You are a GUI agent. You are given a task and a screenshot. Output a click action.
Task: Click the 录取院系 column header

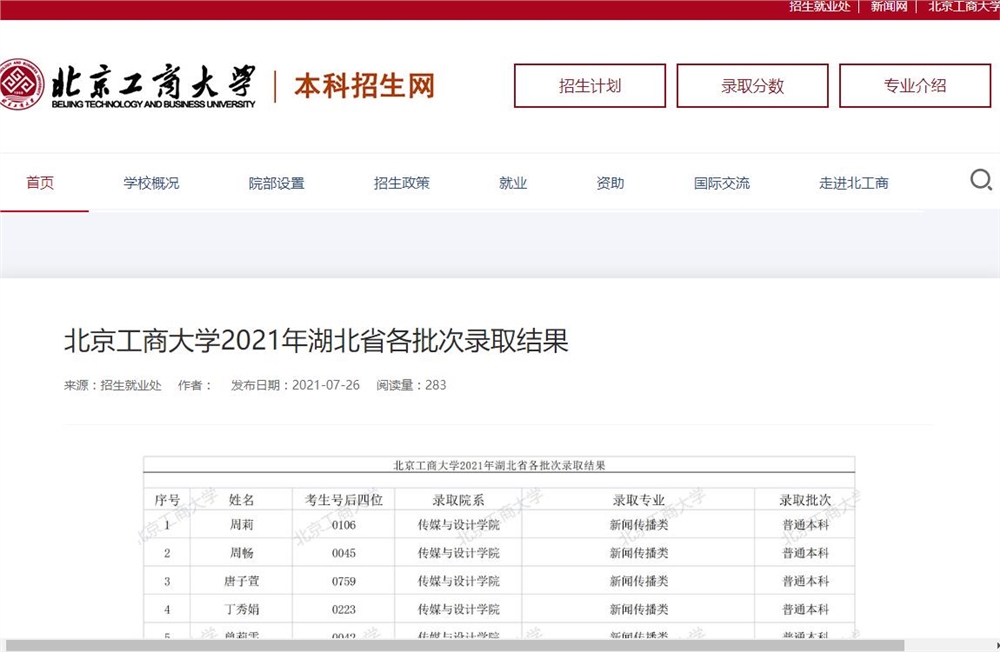click(459, 500)
